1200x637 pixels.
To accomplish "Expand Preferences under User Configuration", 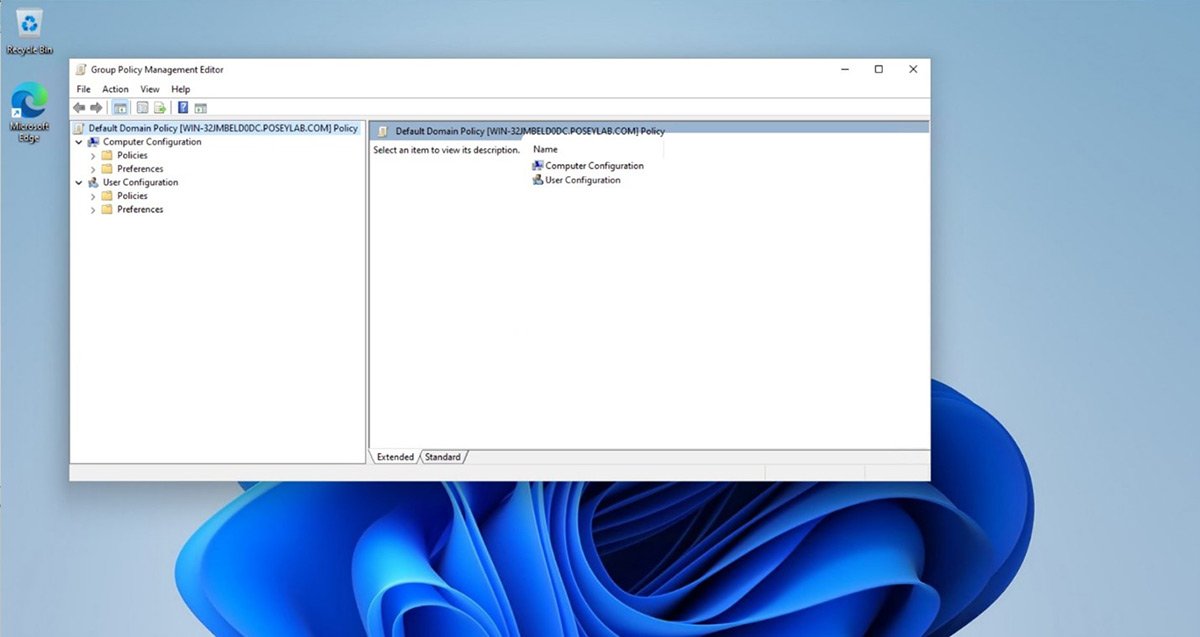I will tap(93, 210).
